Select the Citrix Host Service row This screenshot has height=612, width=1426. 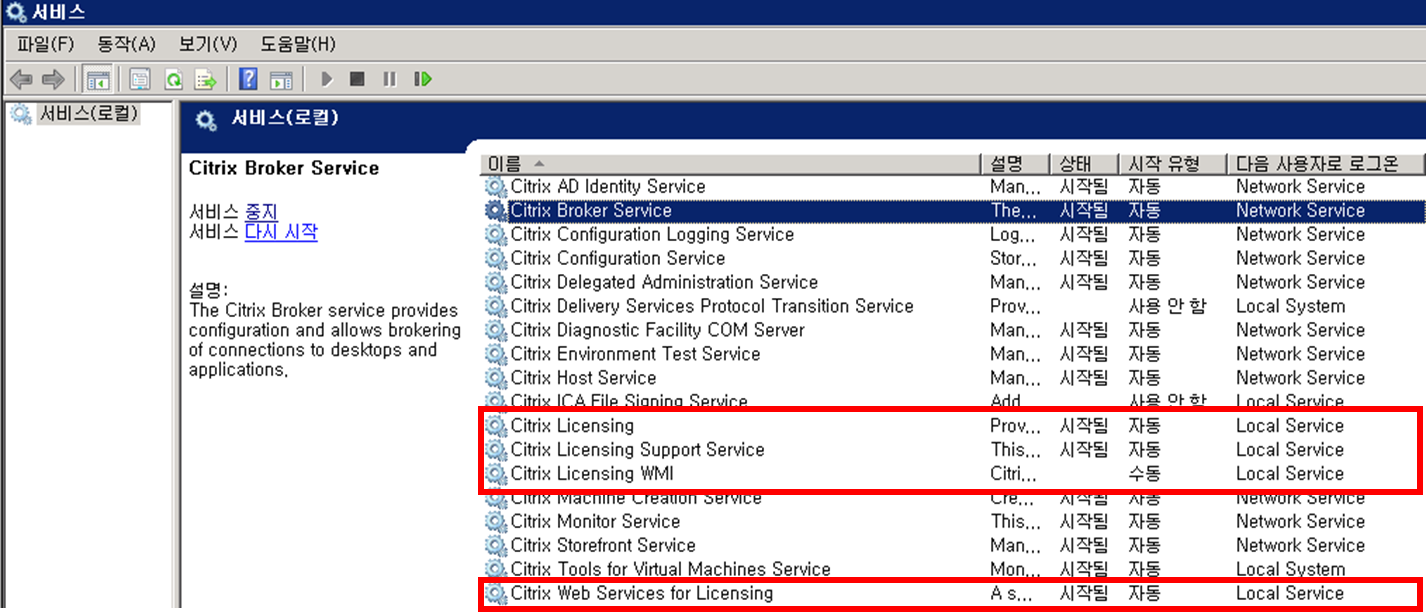[x=953, y=378]
